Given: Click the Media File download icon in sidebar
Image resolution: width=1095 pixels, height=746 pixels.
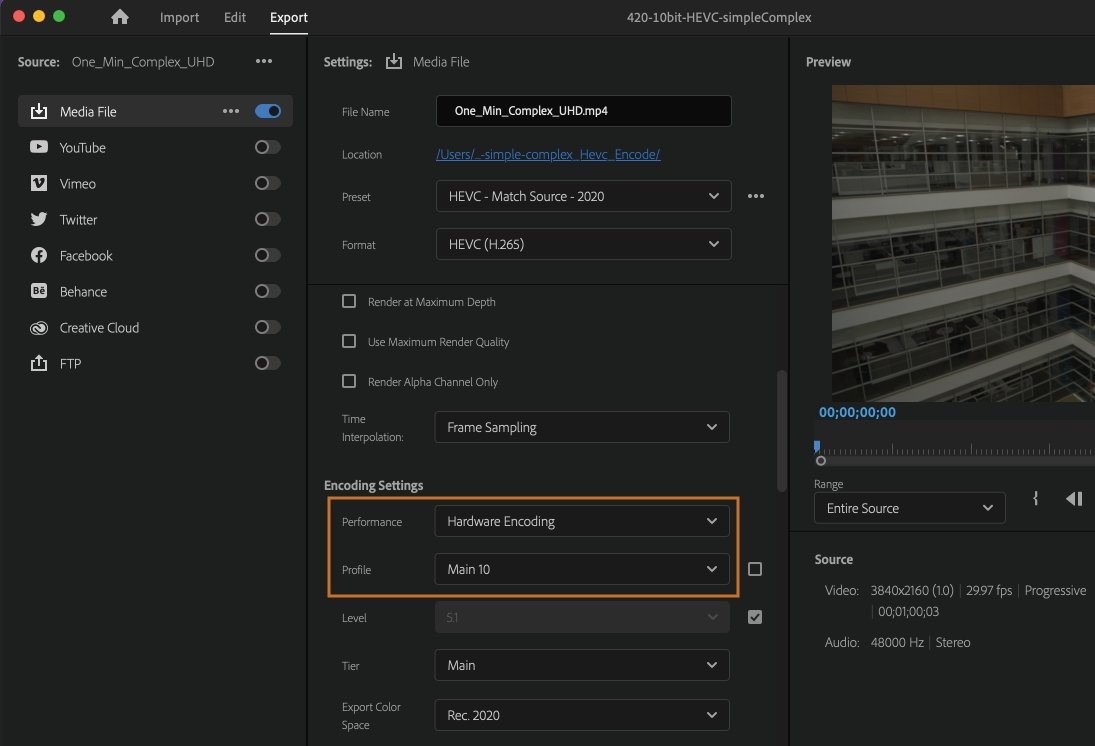Looking at the screenshot, I should [39, 111].
